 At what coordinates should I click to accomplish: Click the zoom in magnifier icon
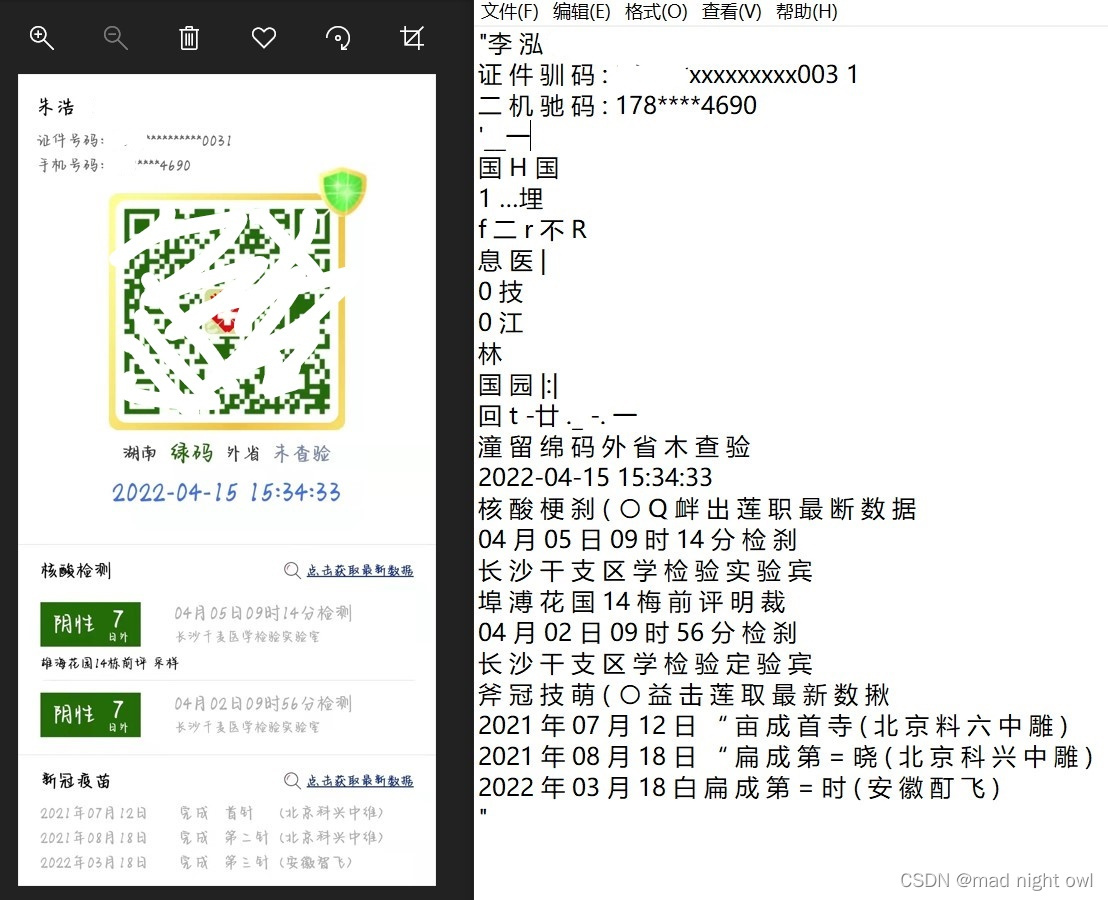coord(42,38)
